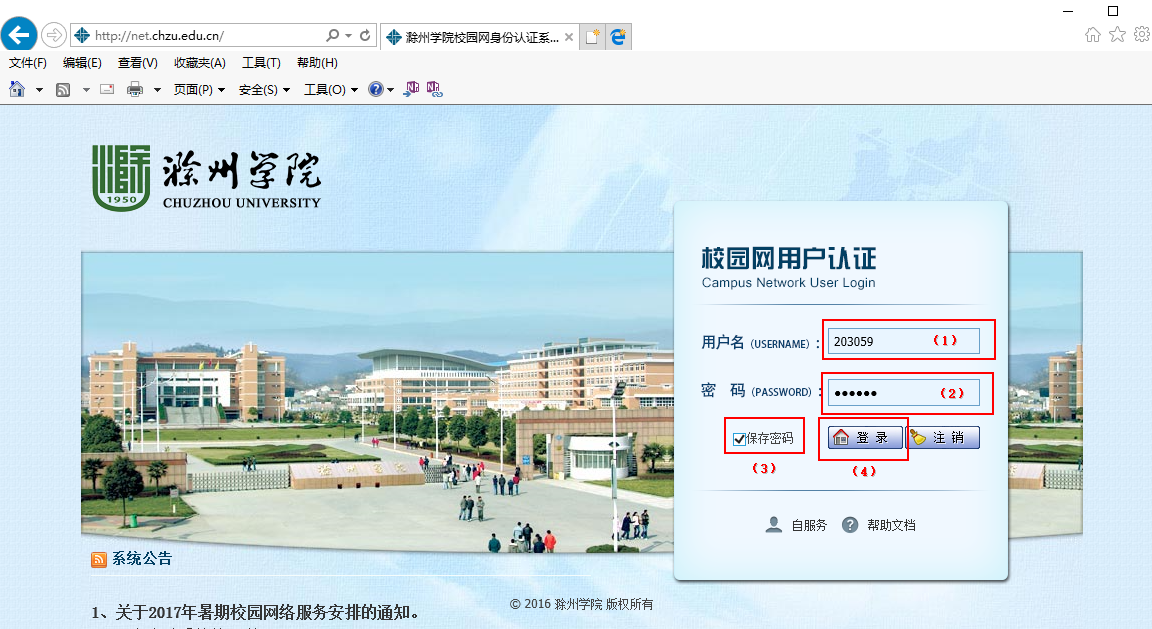The image size is (1152, 629).
Task: Click the blue Help question mark icon
Action: (376, 90)
